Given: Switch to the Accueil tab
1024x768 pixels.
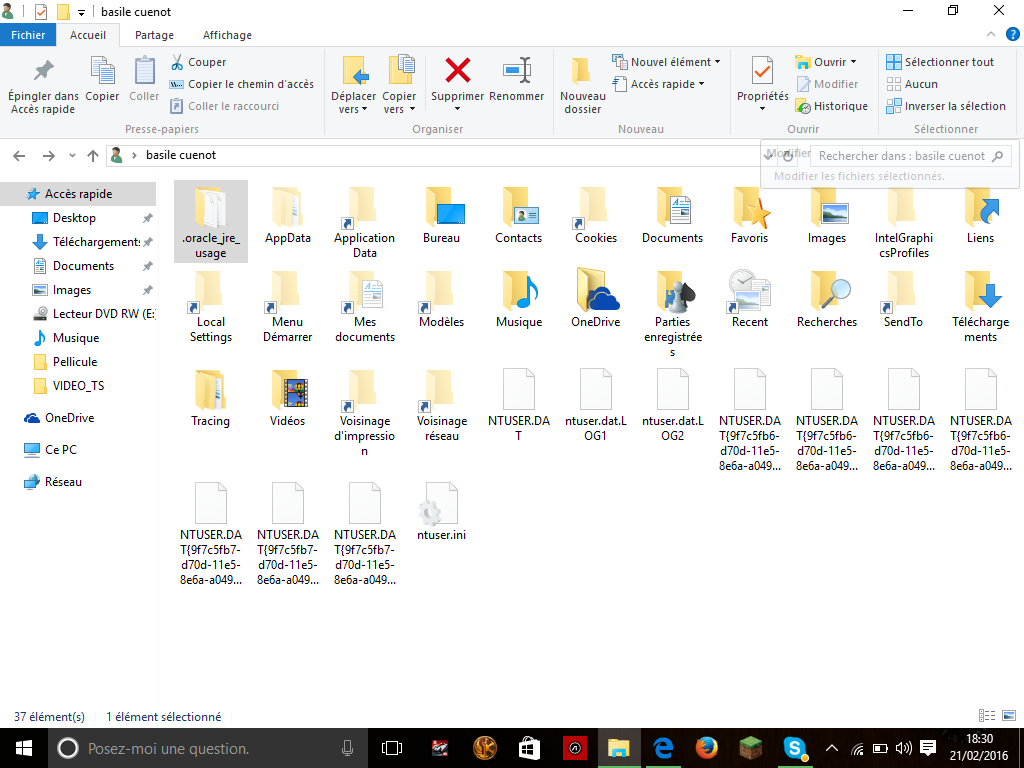Looking at the screenshot, I should (88, 35).
